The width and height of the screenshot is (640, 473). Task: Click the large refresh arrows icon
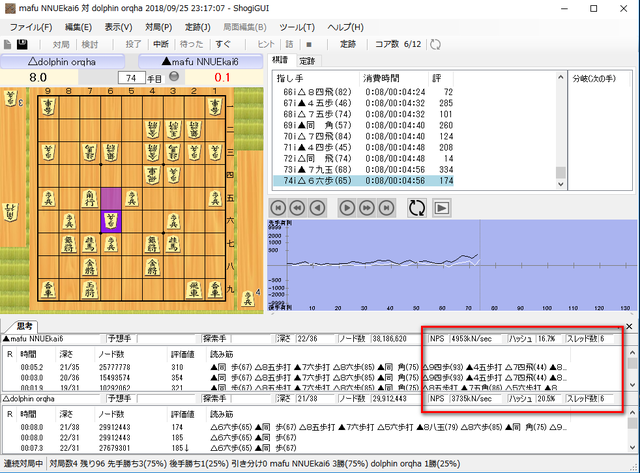[417, 208]
